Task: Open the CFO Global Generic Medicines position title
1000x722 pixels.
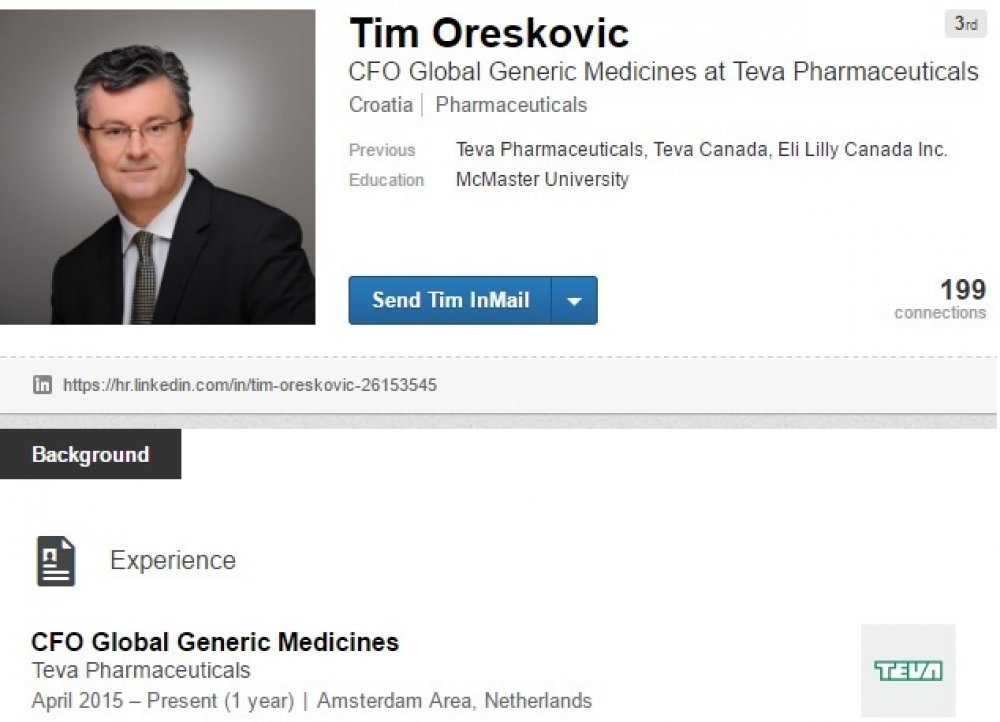Action: click(215, 642)
